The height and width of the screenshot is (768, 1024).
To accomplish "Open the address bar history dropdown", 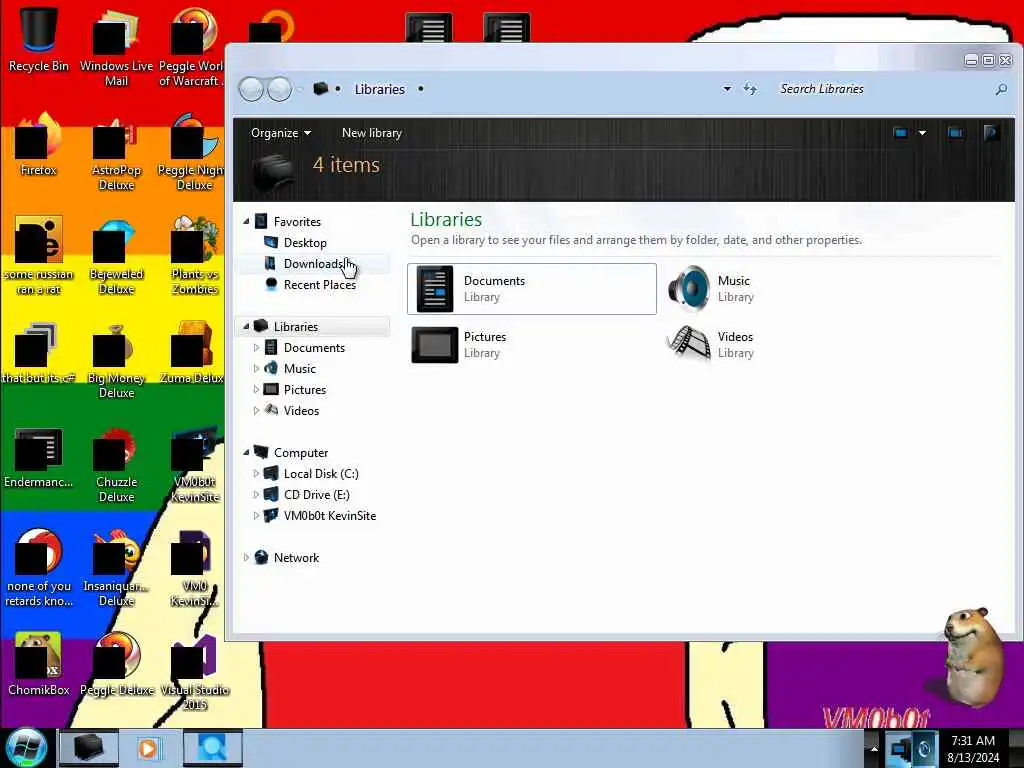I will click(727, 89).
